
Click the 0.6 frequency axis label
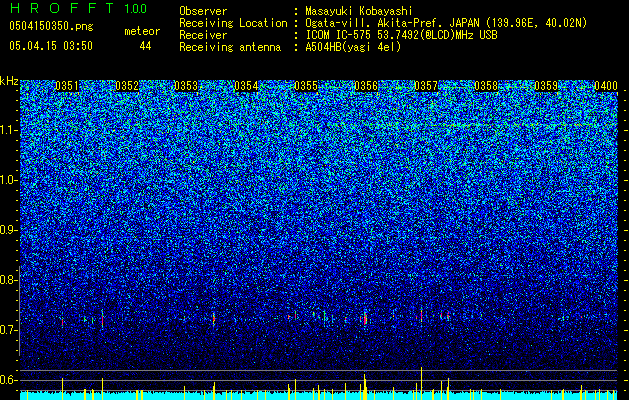click(x=7, y=380)
